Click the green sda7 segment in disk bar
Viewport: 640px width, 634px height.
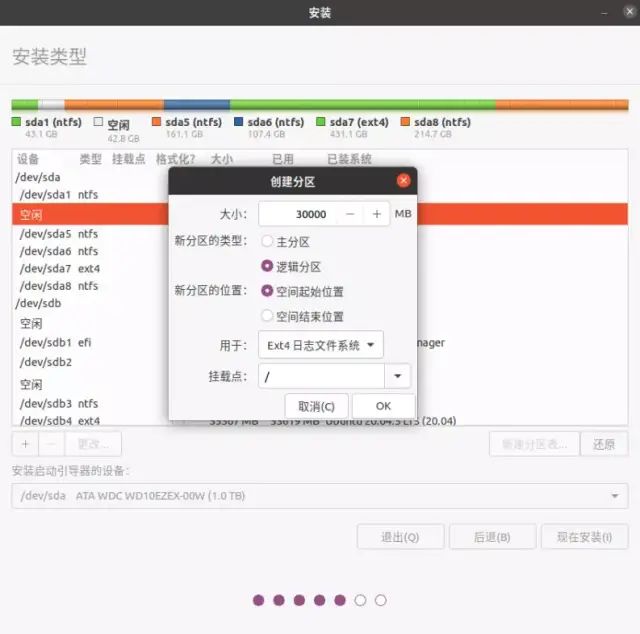tap(360, 104)
